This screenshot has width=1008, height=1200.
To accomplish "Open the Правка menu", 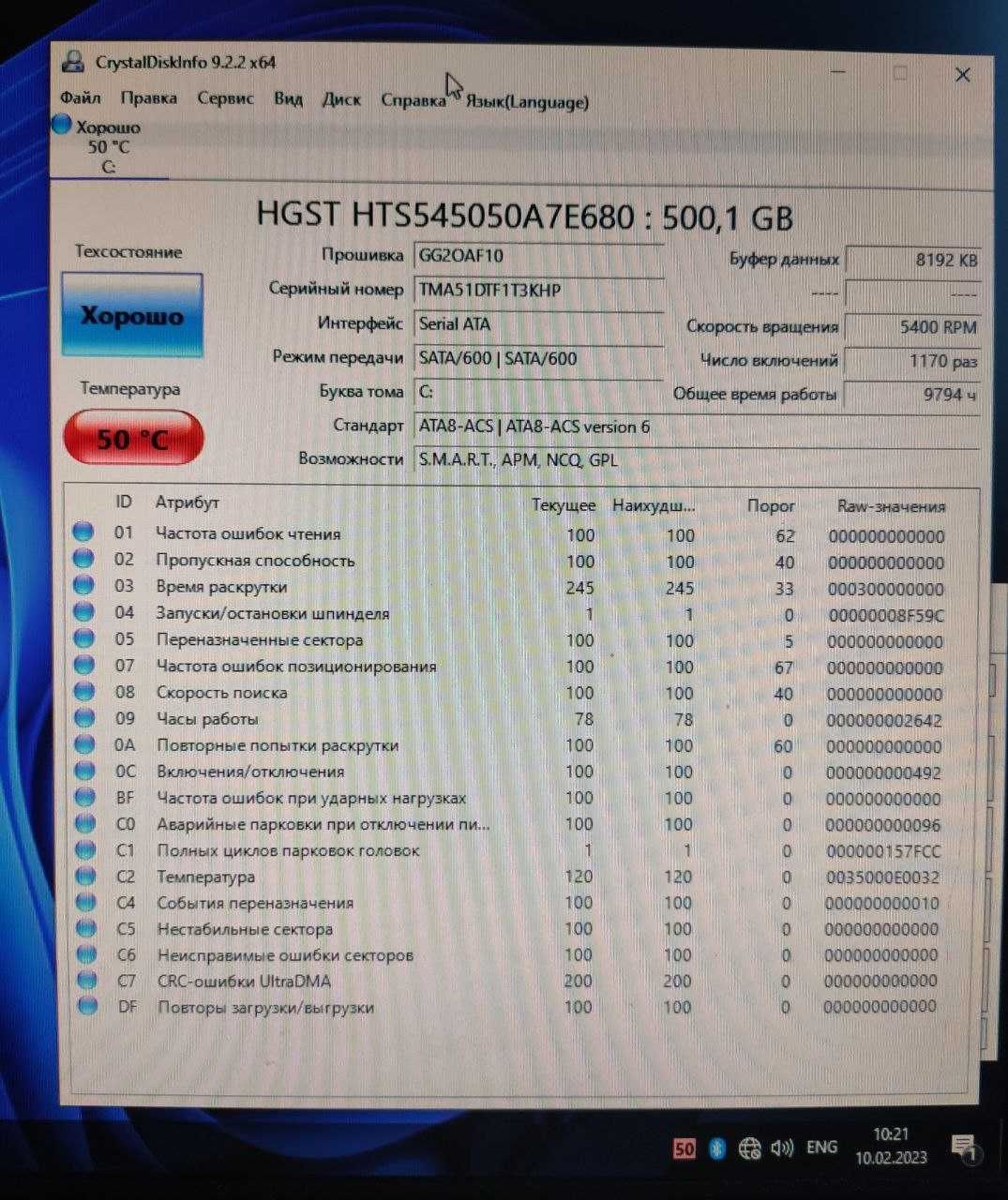I will (x=148, y=97).
